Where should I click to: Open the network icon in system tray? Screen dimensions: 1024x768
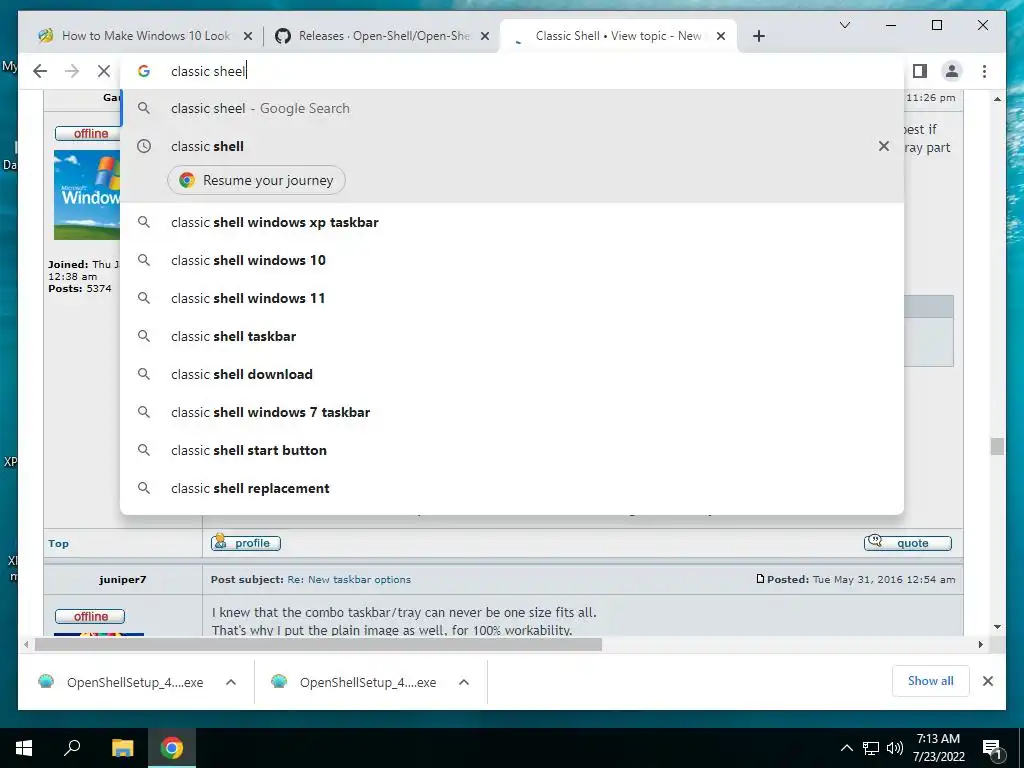tap(871, 748)
